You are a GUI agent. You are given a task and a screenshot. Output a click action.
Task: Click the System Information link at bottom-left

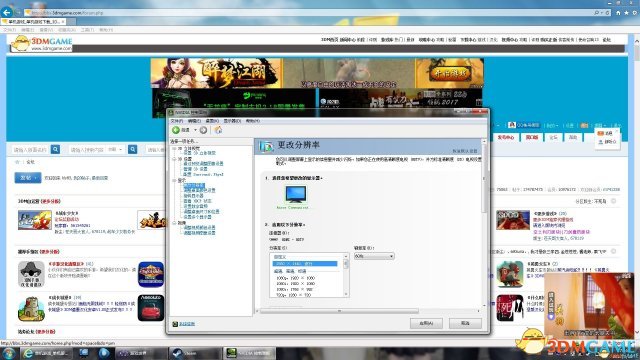click(x=184, y=324)
